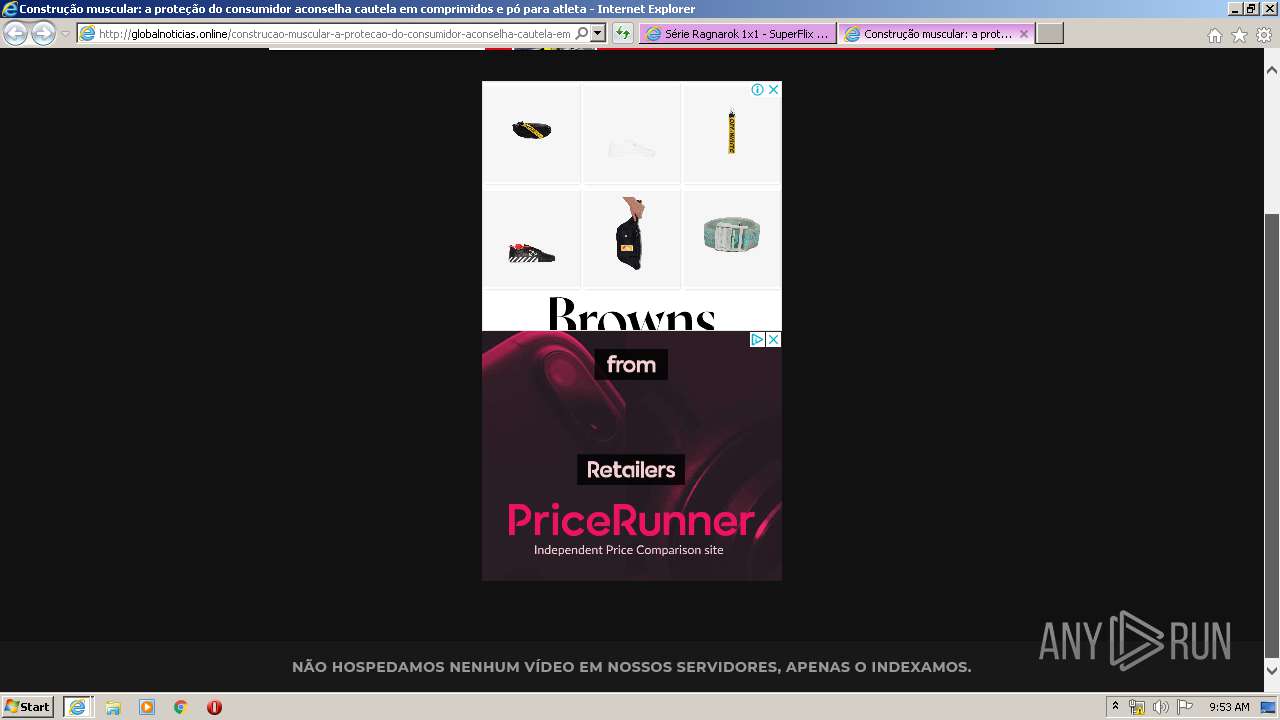Viewport: 1280px width, 720px height.
Task: Open the media player taskbar icon
Action: click(147, 707)
